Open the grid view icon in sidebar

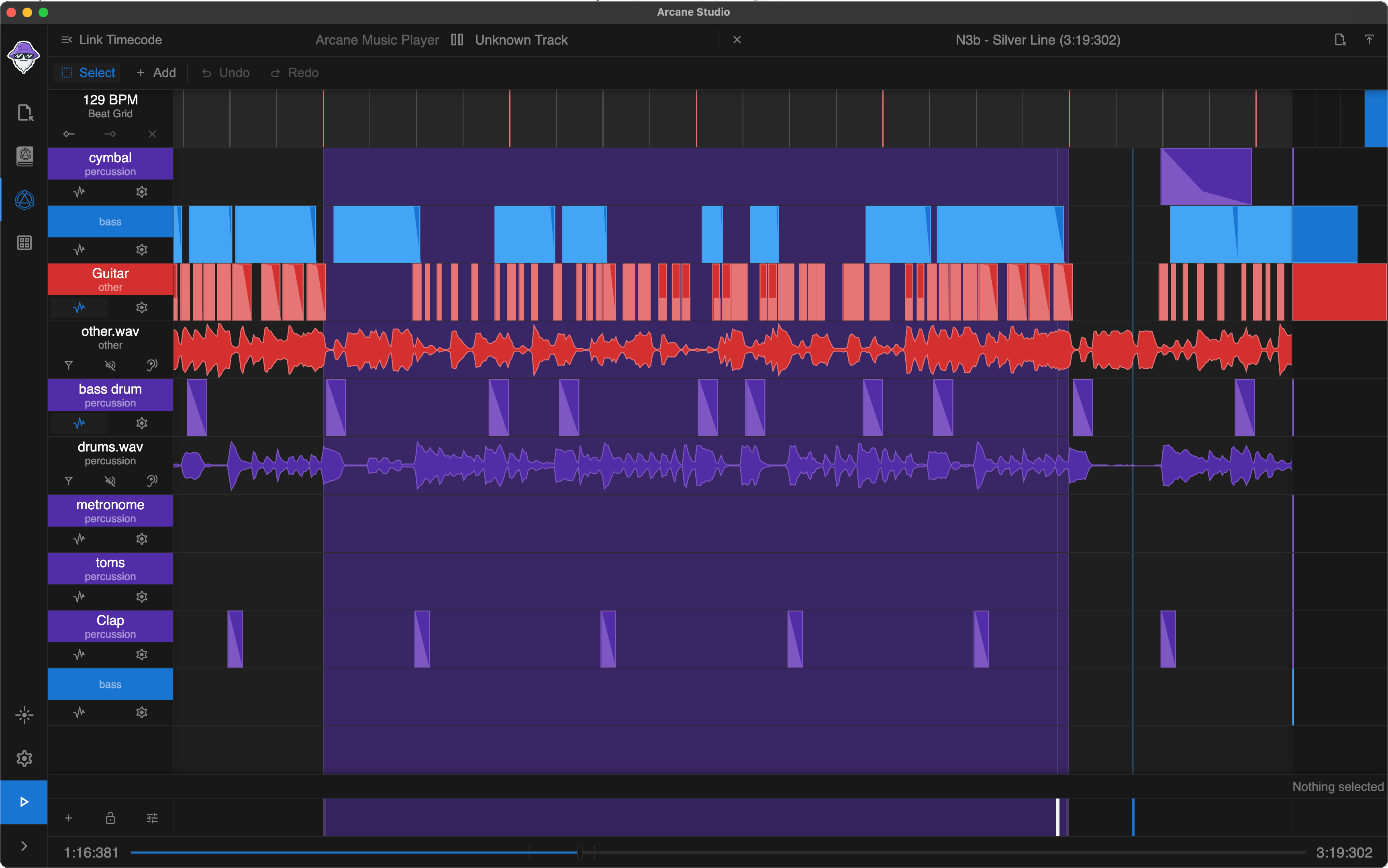24,243
